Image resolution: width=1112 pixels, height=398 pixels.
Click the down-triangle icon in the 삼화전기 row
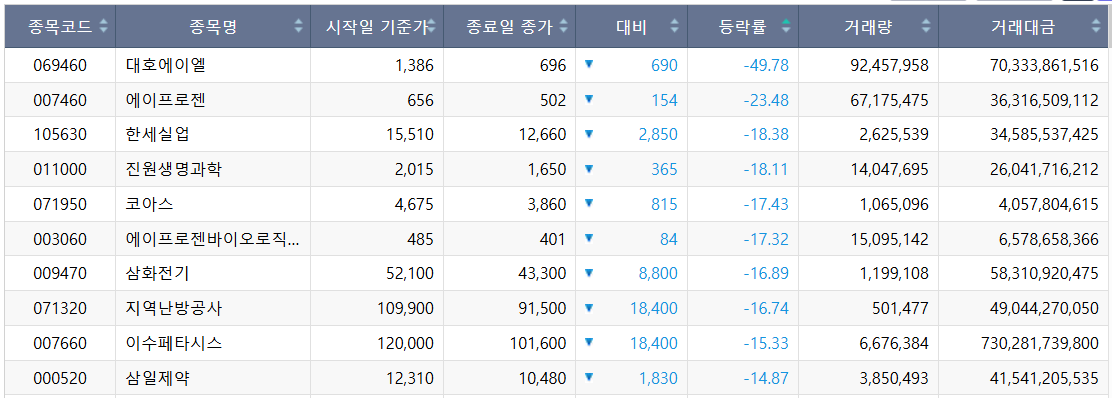pyautogui.click(x=589, y=272)
